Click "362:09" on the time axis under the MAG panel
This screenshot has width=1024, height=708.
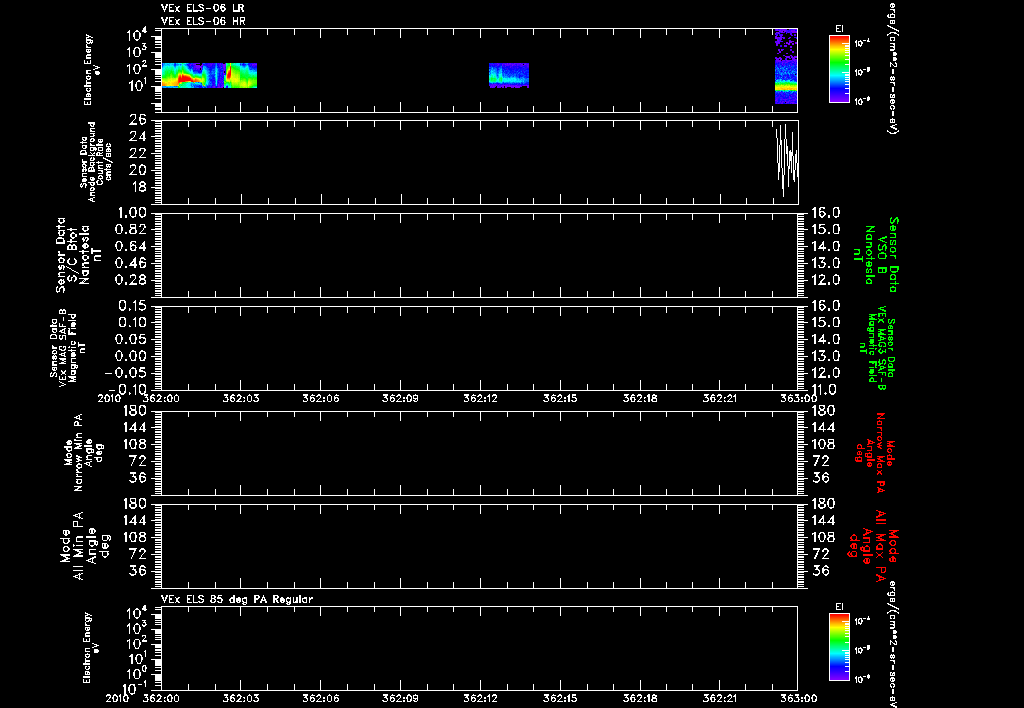401,398
